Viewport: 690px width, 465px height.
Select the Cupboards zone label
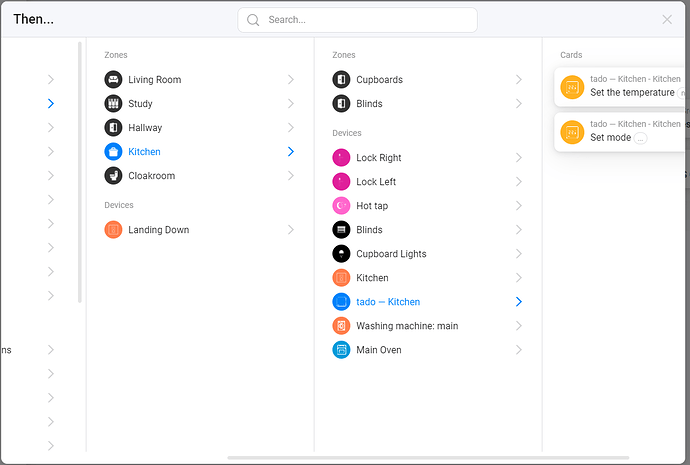point(379,80)
